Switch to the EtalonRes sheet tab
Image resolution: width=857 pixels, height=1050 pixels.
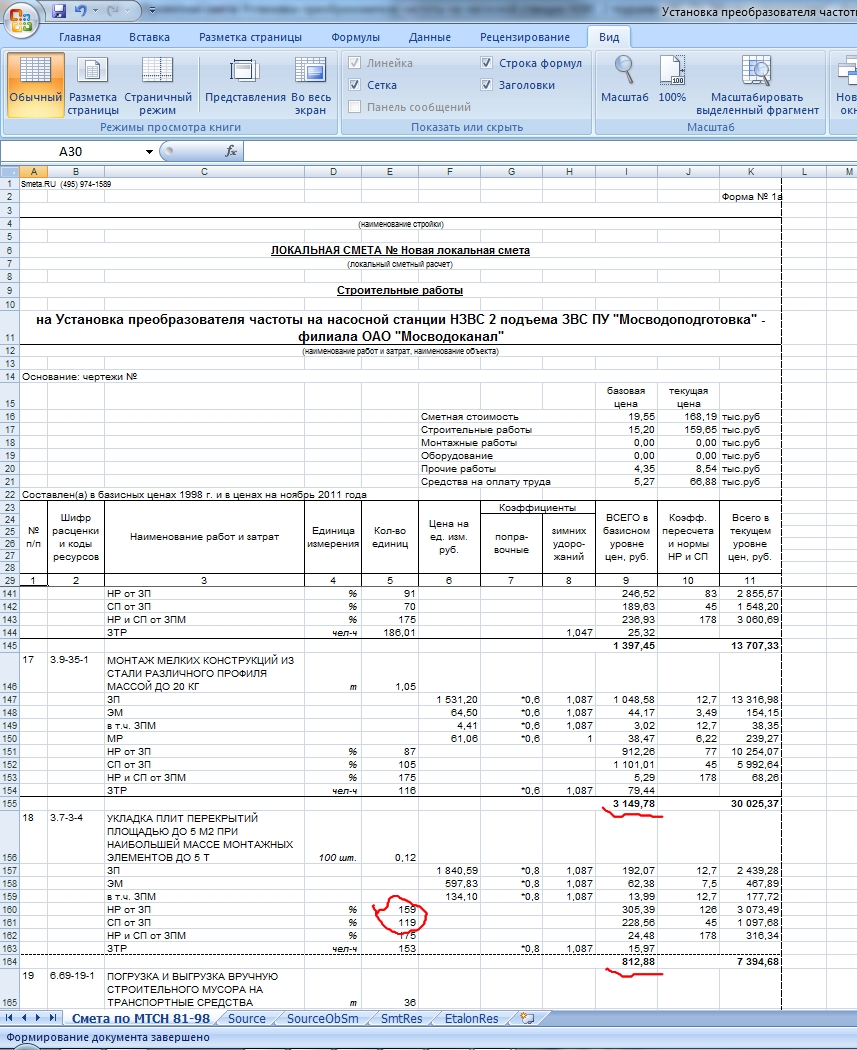[x=471, y=1019]
